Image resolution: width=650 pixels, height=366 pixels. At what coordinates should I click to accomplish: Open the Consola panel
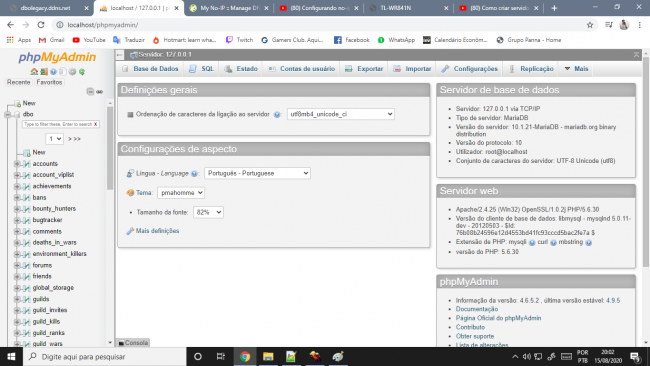[133, 343]
